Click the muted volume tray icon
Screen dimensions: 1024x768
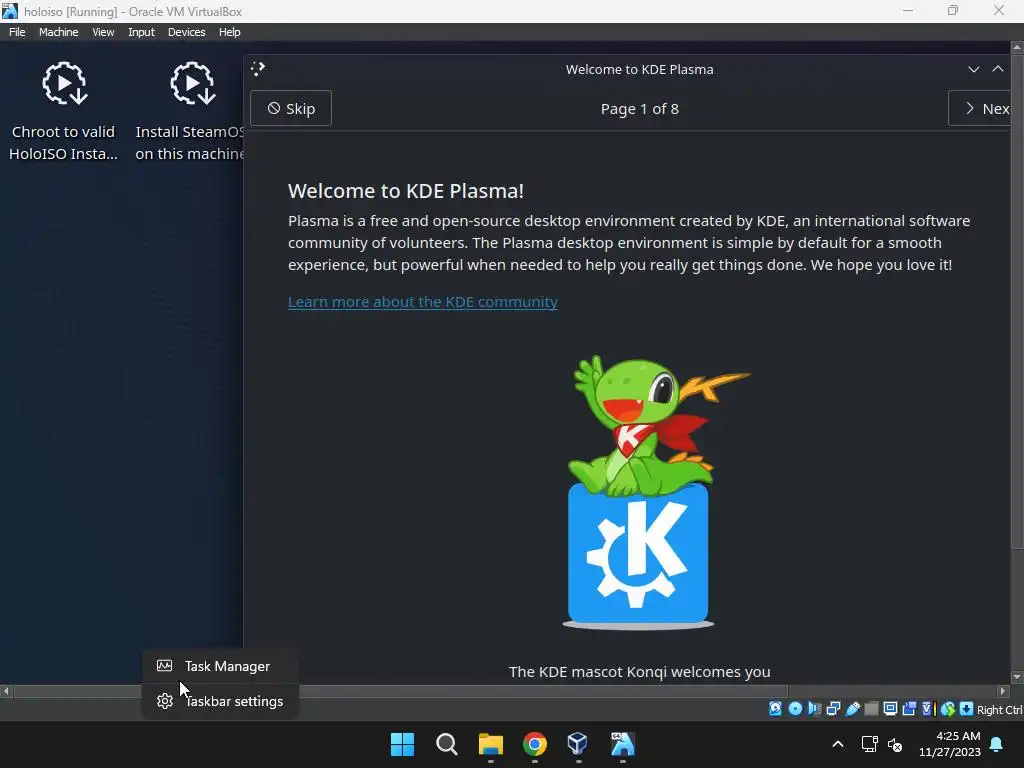(x=895, y=744)
